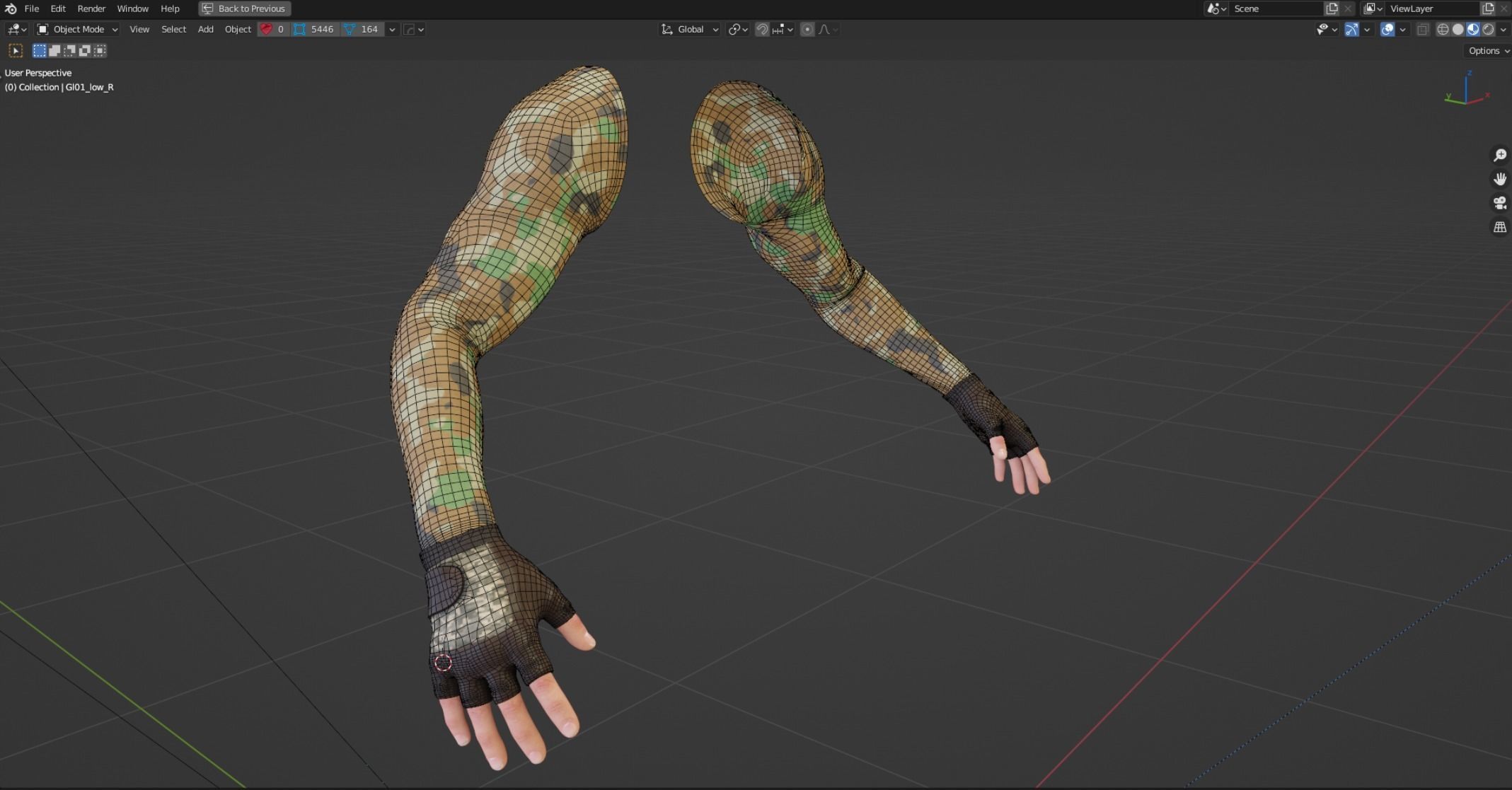Toggle the camera view icon
Screen dimensions: 1512x790
point(1499,203)
